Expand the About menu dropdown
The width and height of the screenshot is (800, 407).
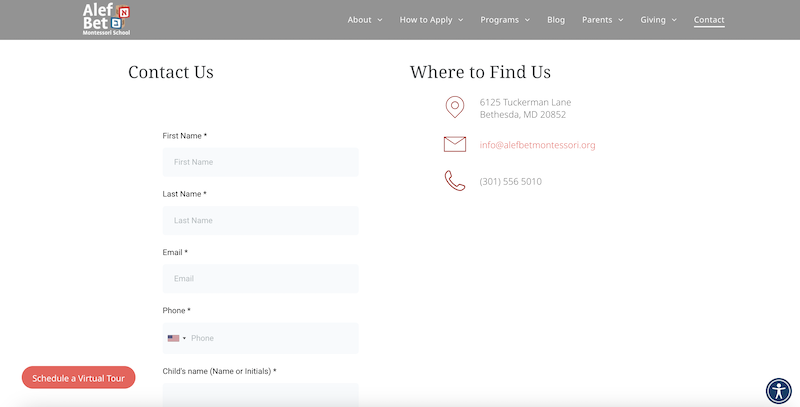point(364,20)
